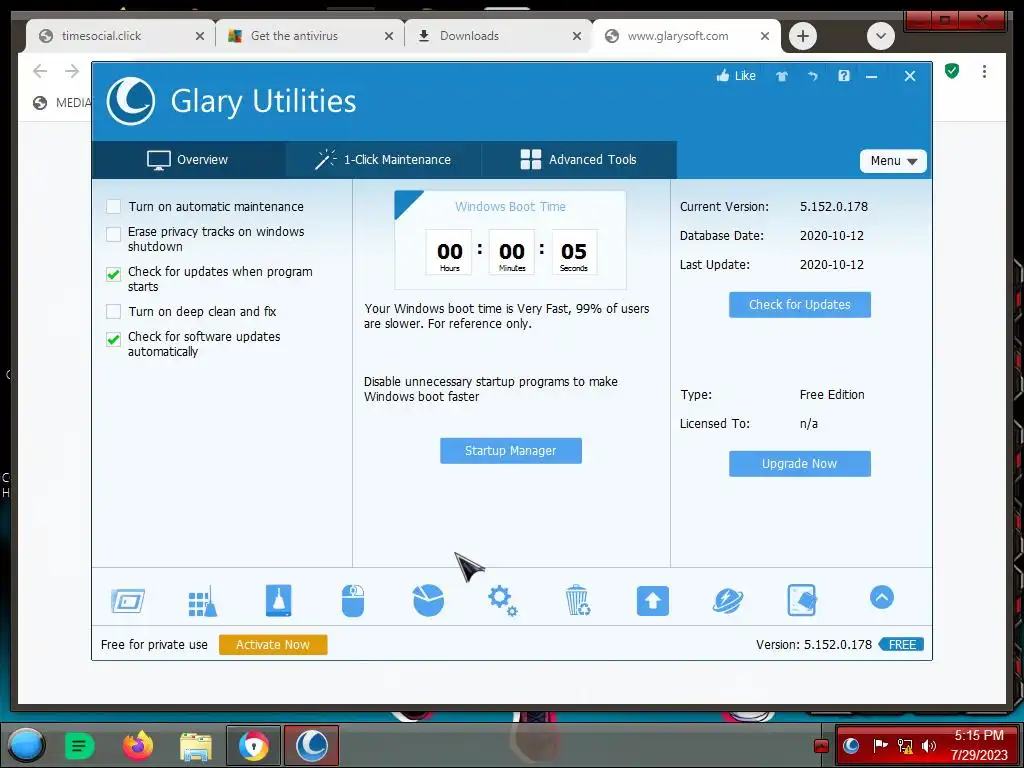1024x768 pixels.
Task: Open File Explorer folder in taskbar
Action: click(196, 746)
